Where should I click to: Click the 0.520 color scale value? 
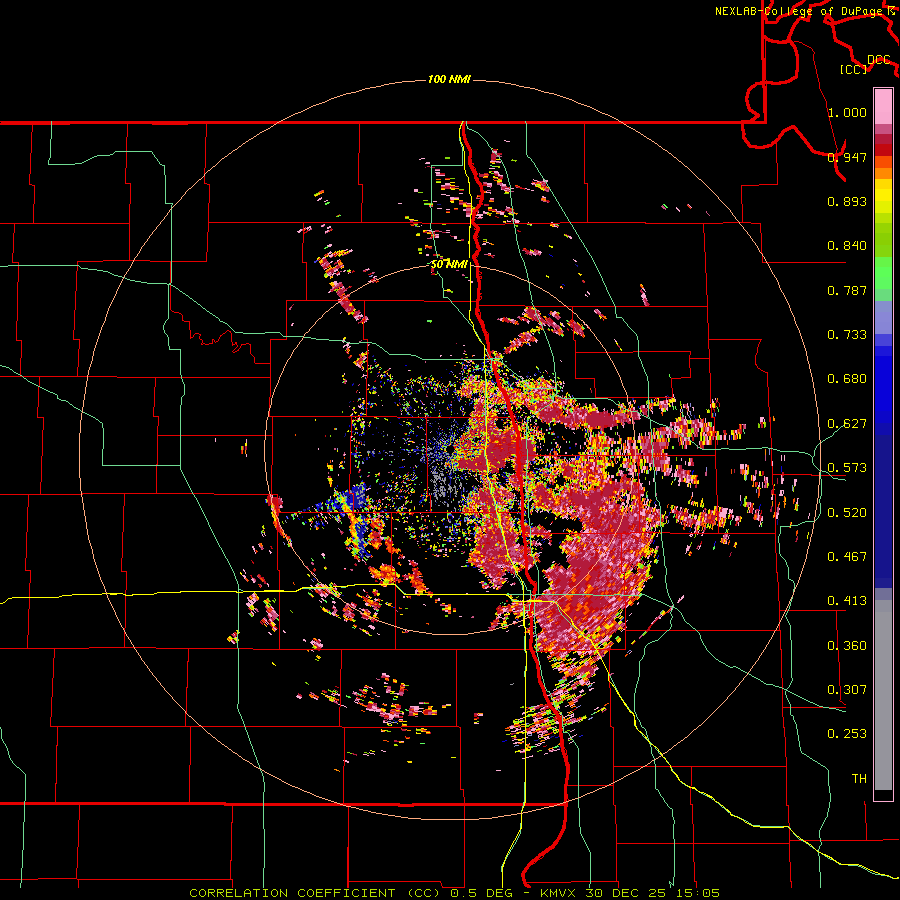(847, 513)
